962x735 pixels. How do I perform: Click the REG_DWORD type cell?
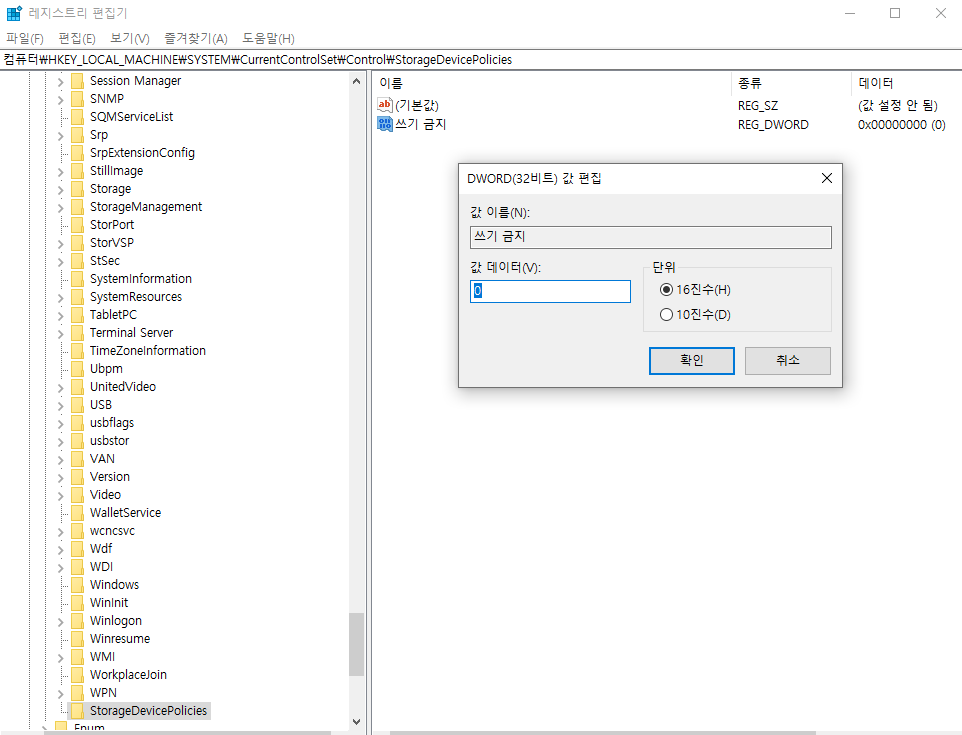pos(773,125)
